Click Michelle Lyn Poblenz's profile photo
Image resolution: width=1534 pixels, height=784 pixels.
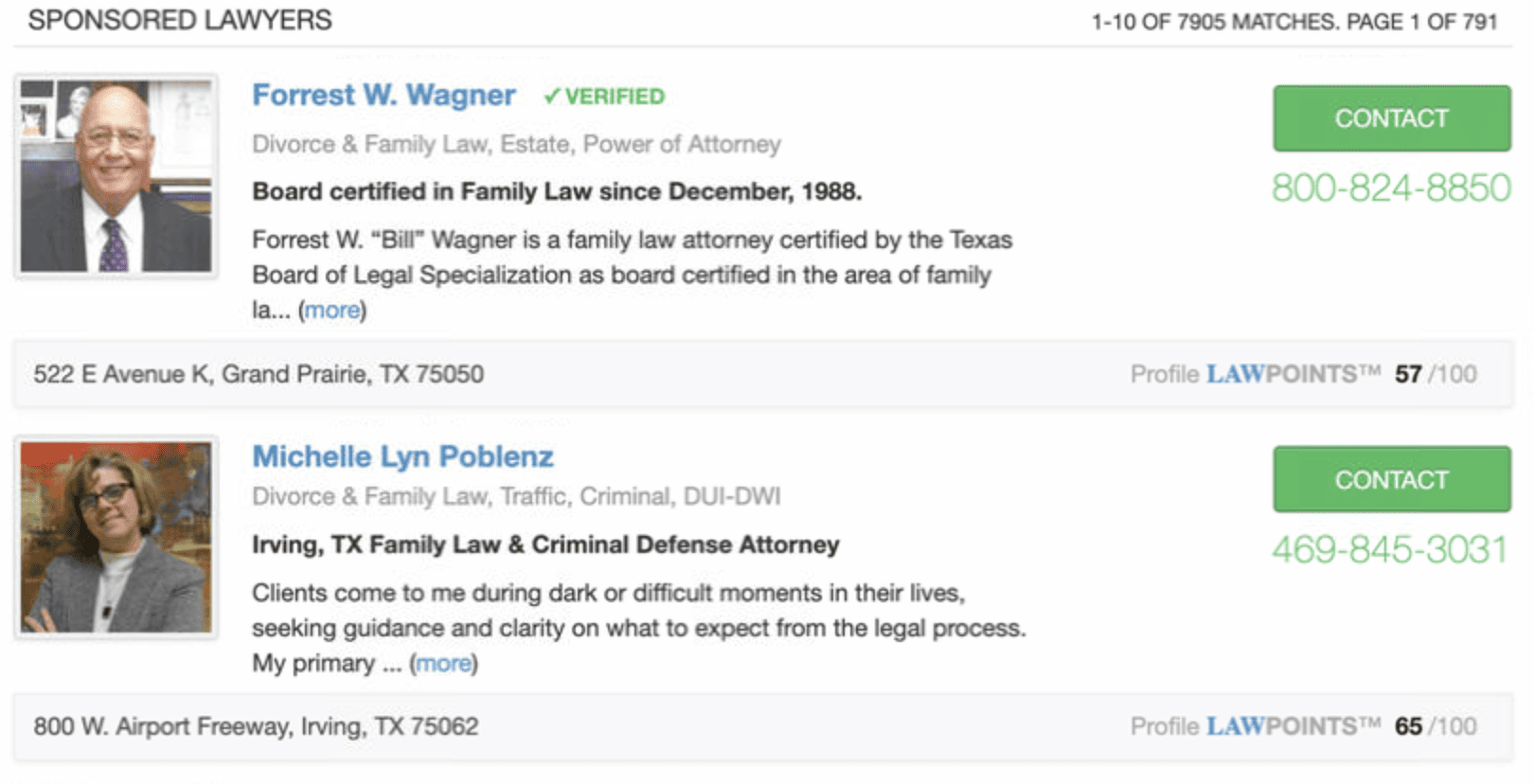pyautogui.click(x=116, y=537)
